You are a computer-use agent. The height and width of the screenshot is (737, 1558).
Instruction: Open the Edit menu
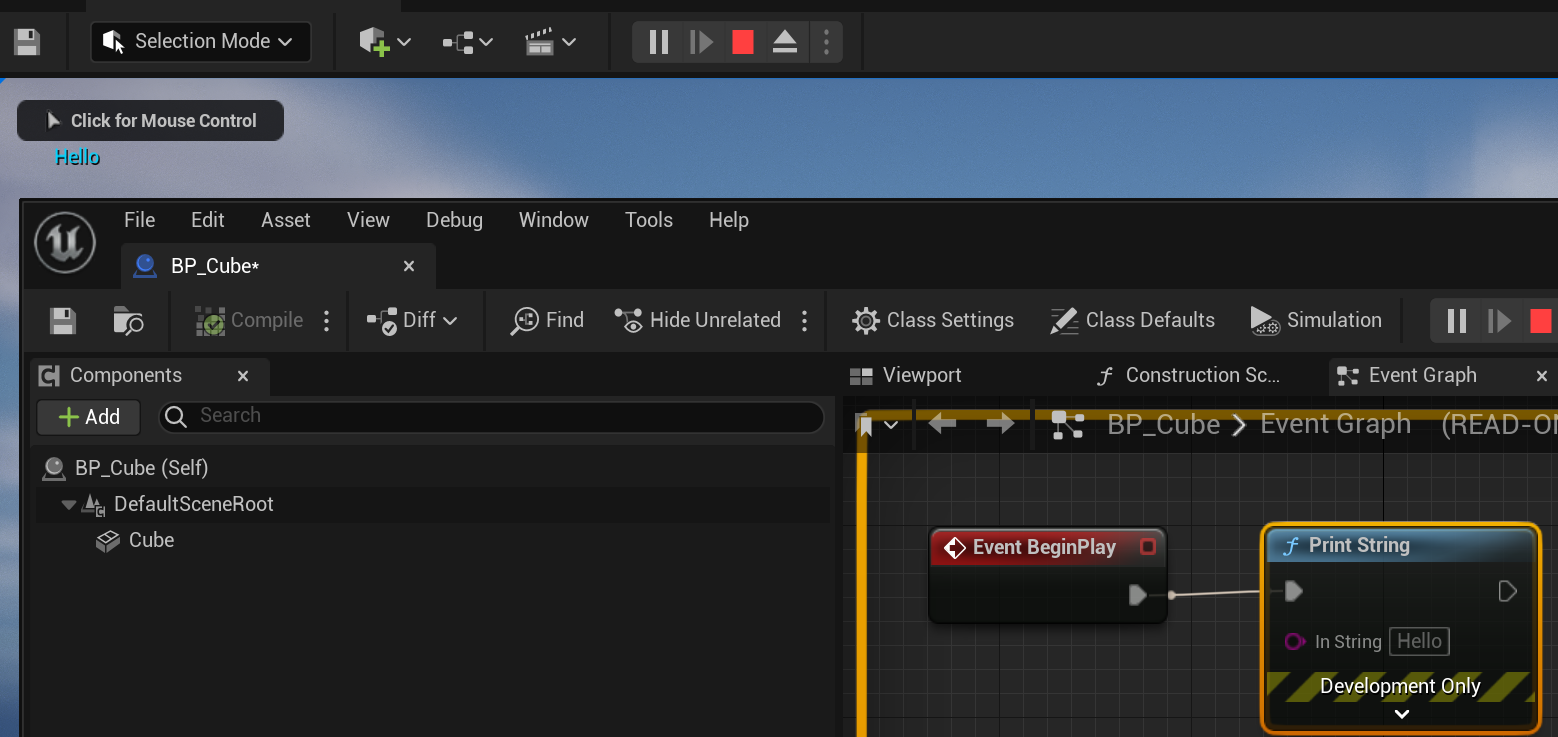(x=207, y=220)
